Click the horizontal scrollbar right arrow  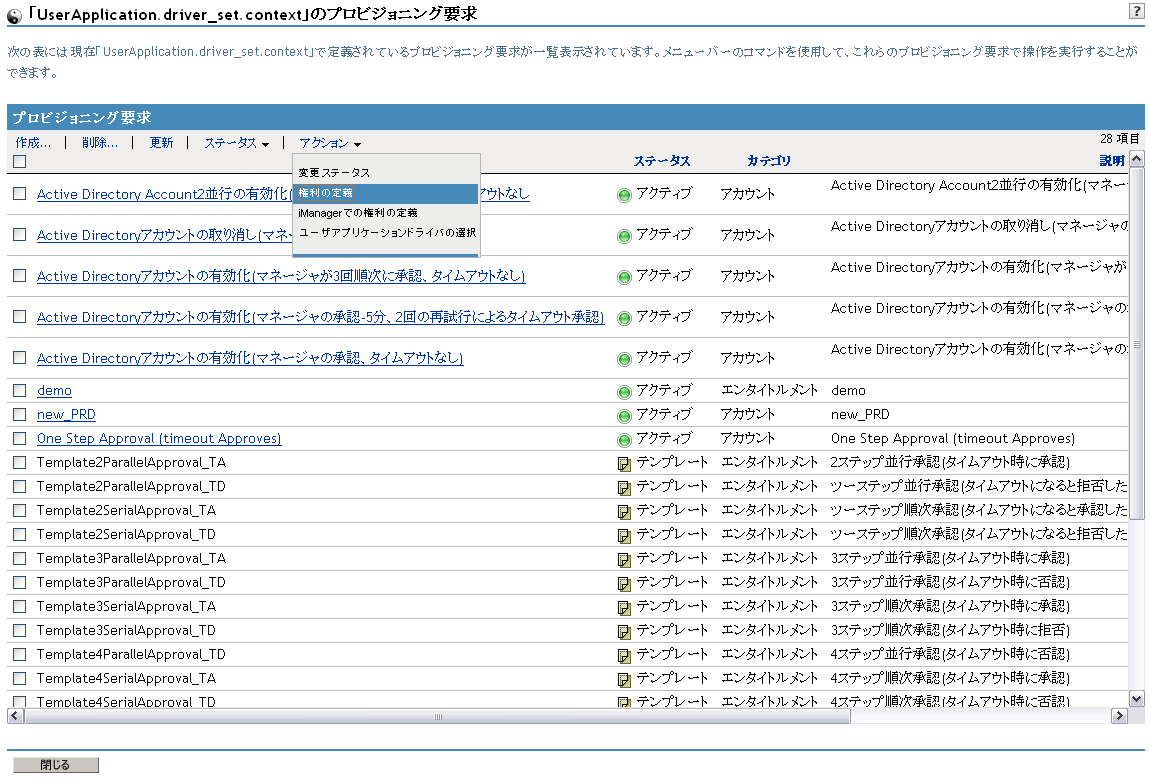pyautogui.click(x=1119, y=716)
